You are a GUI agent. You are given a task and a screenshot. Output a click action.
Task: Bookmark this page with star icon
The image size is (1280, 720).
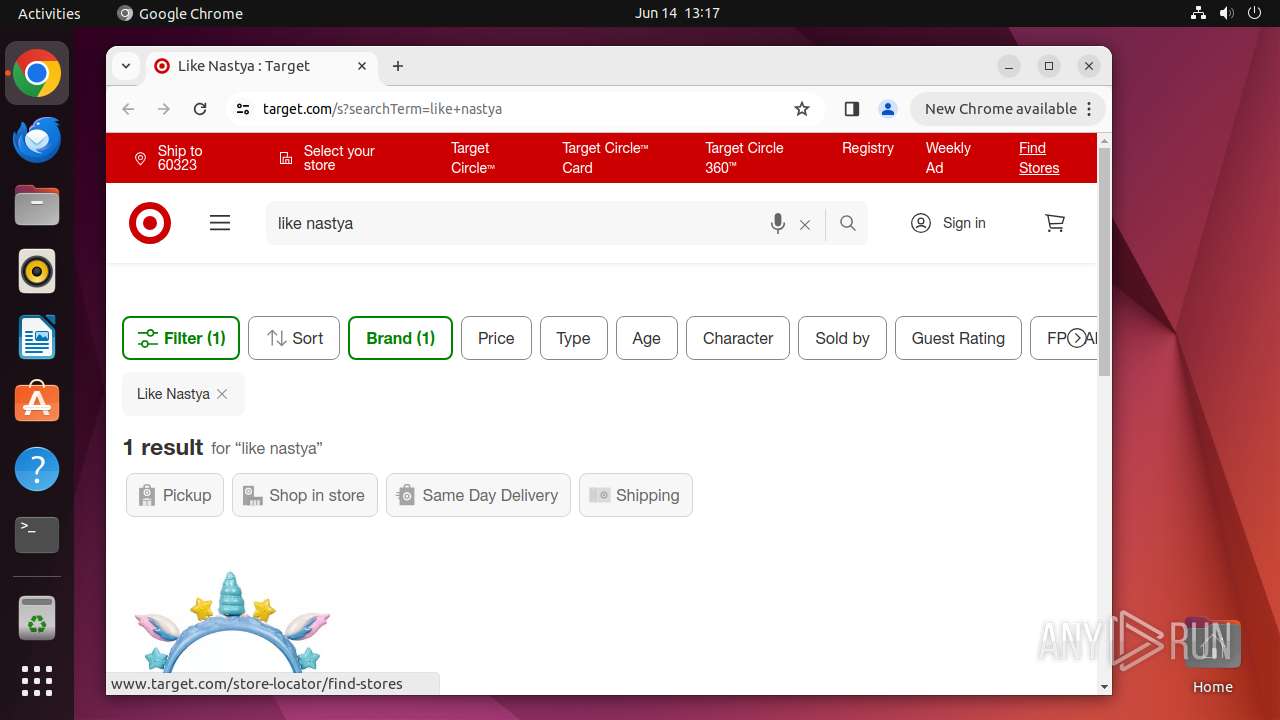(802, 109)
